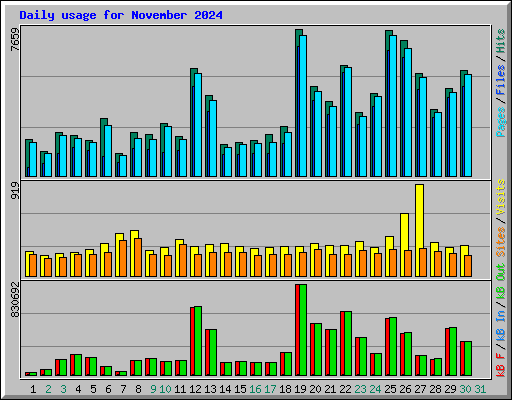Select the green kB Out bar for day 12
The height and width of the screenshot is (400, 512).
pyautogui.click(x=198, y=341)
